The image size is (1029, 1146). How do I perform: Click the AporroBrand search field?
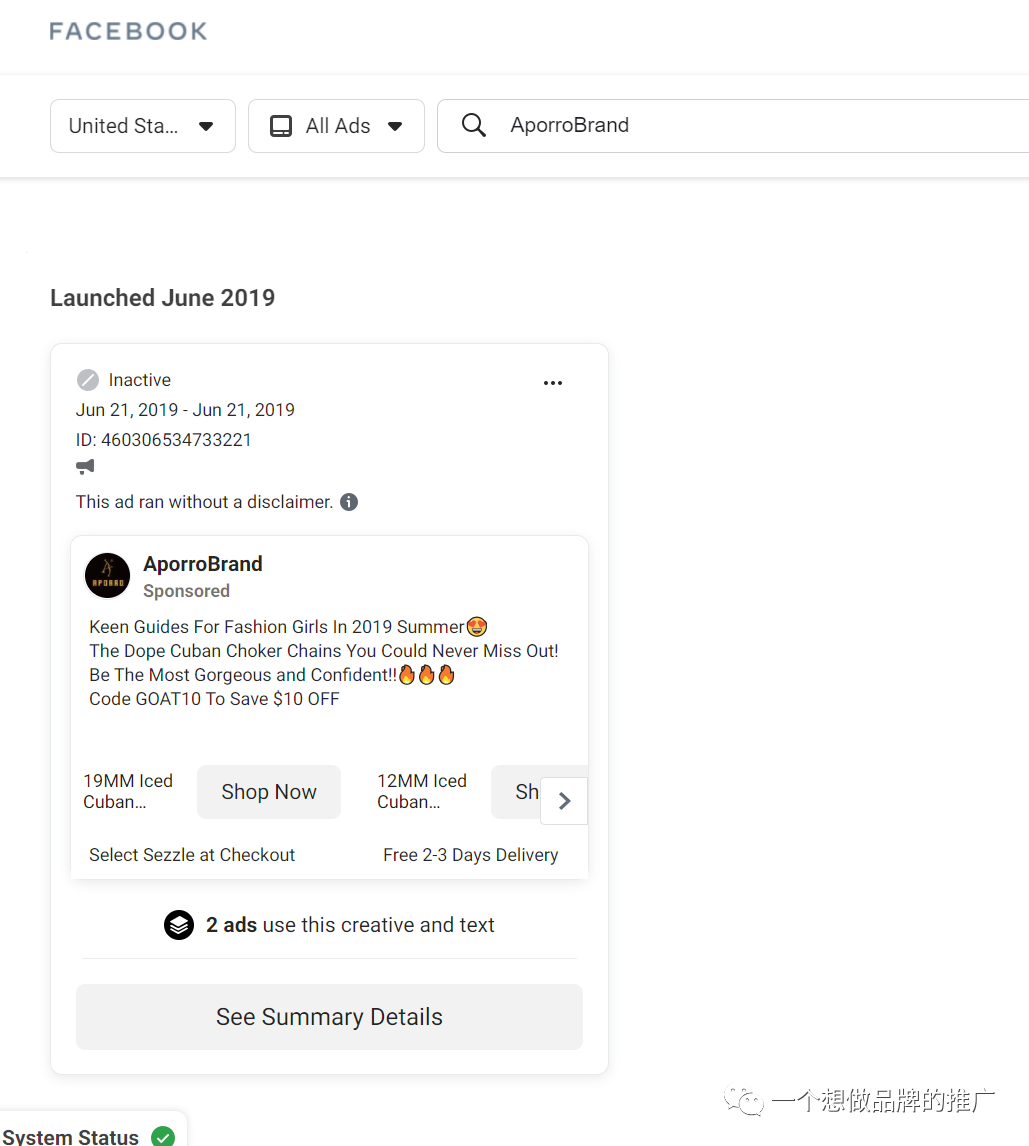pos(733,126)
